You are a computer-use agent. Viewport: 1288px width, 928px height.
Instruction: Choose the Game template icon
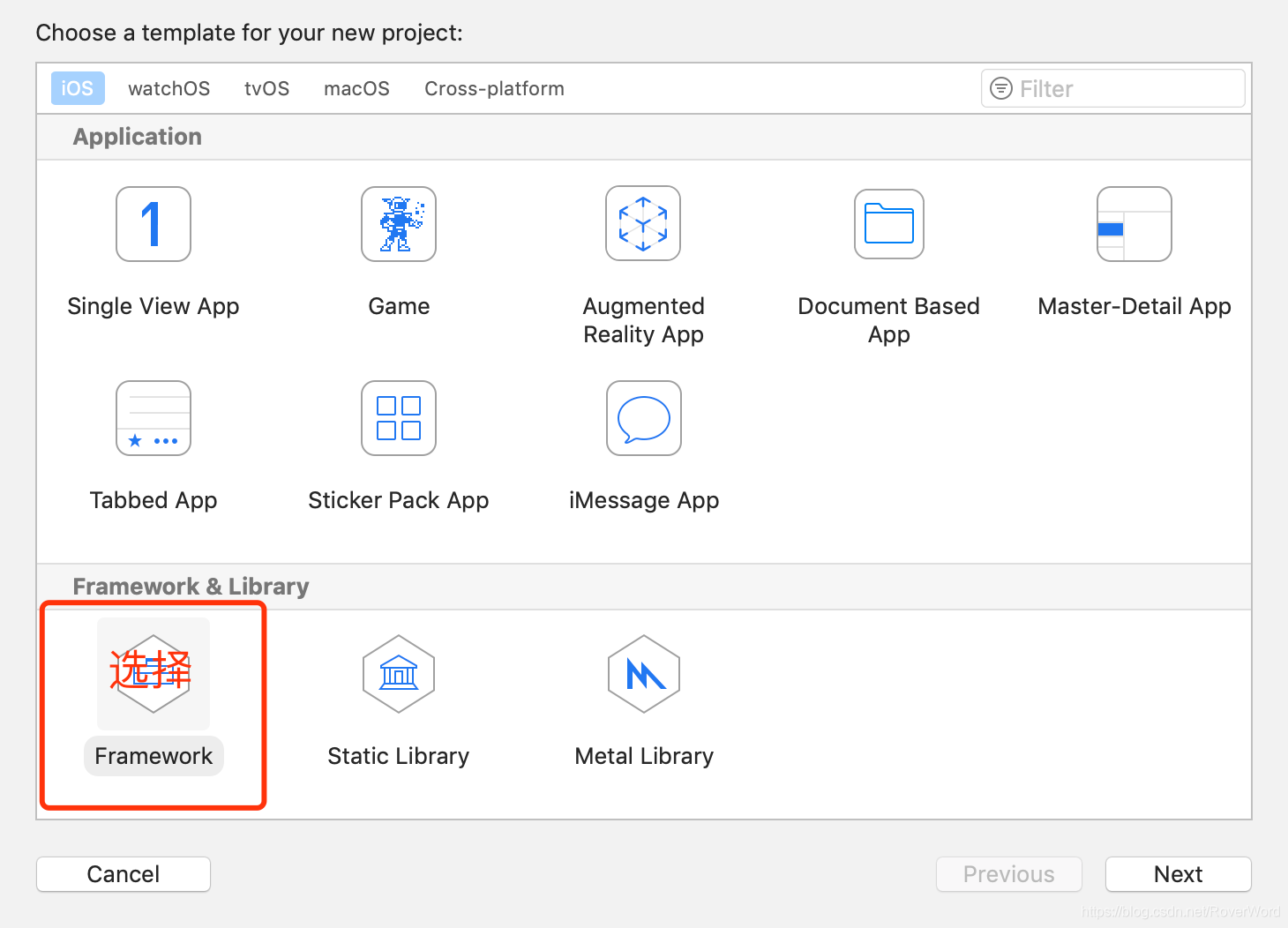[x=399, y=224]
